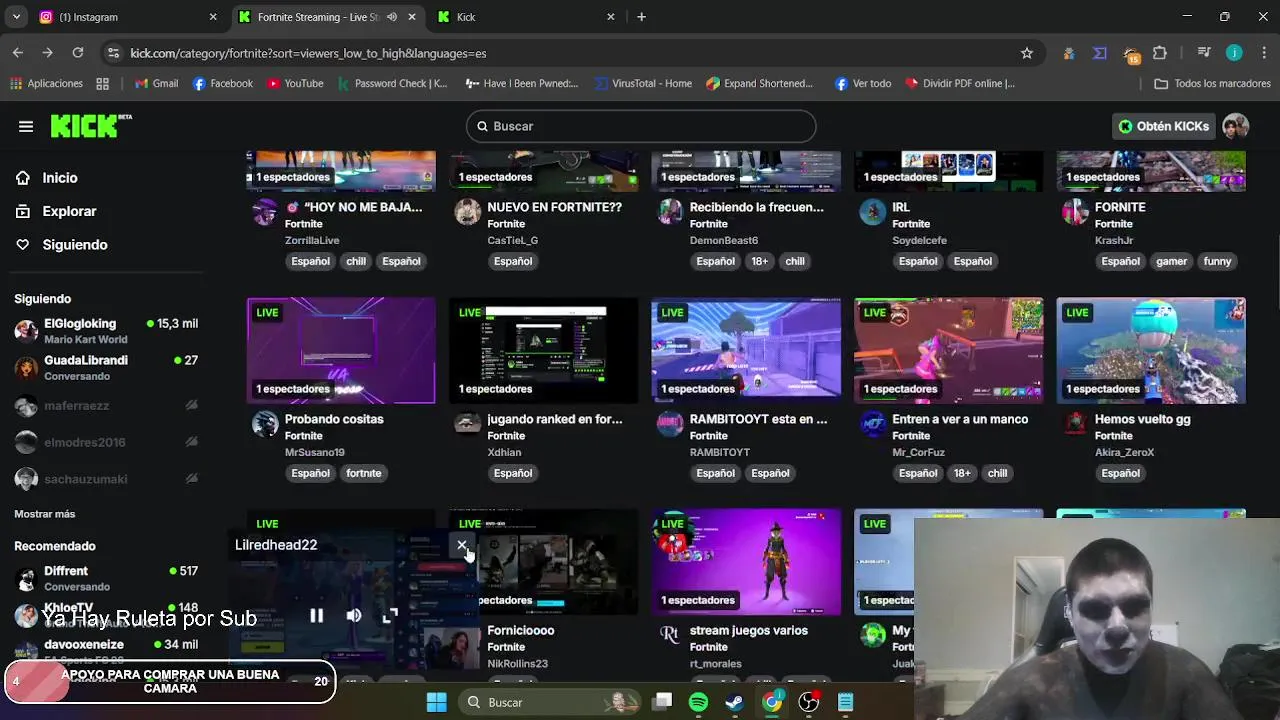1280x720 pixels.
Task: Open Steam from the taskbar
Action: point(734,702)
